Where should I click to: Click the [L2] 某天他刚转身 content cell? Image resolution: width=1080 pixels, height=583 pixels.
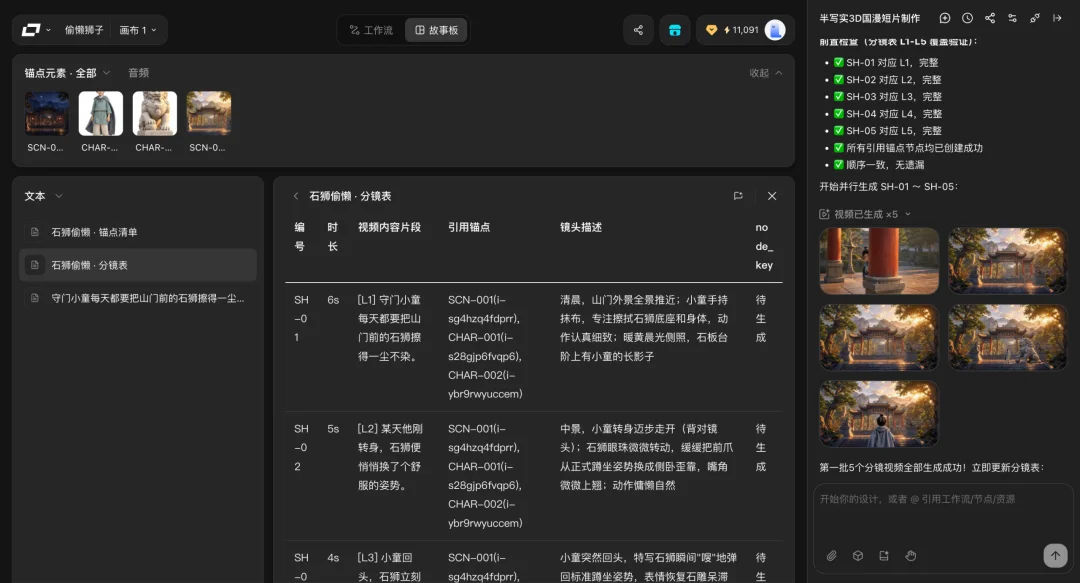coord(390,457)
